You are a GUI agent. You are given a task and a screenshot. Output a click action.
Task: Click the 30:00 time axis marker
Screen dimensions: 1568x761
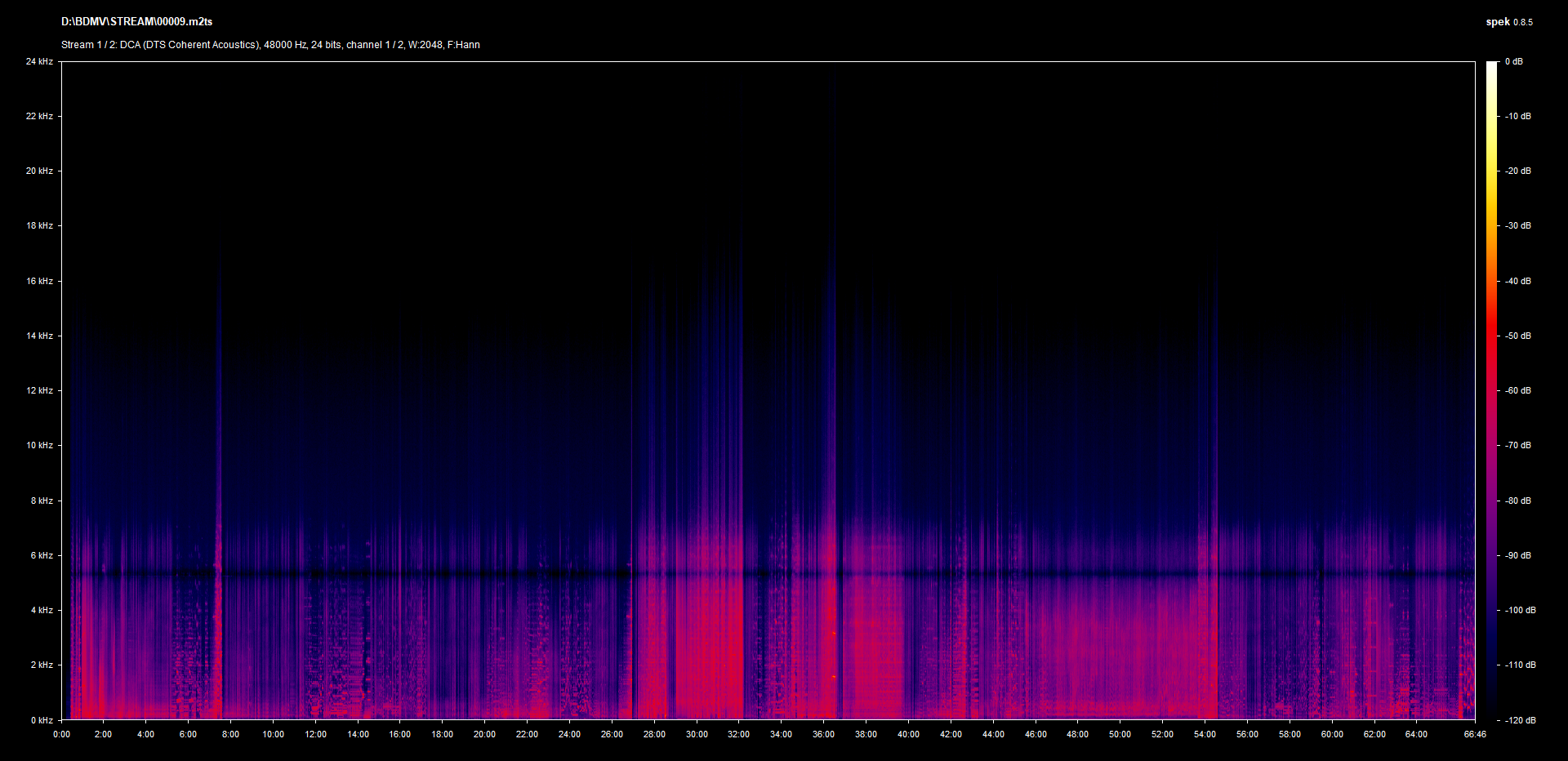click(x=697, y=734)
